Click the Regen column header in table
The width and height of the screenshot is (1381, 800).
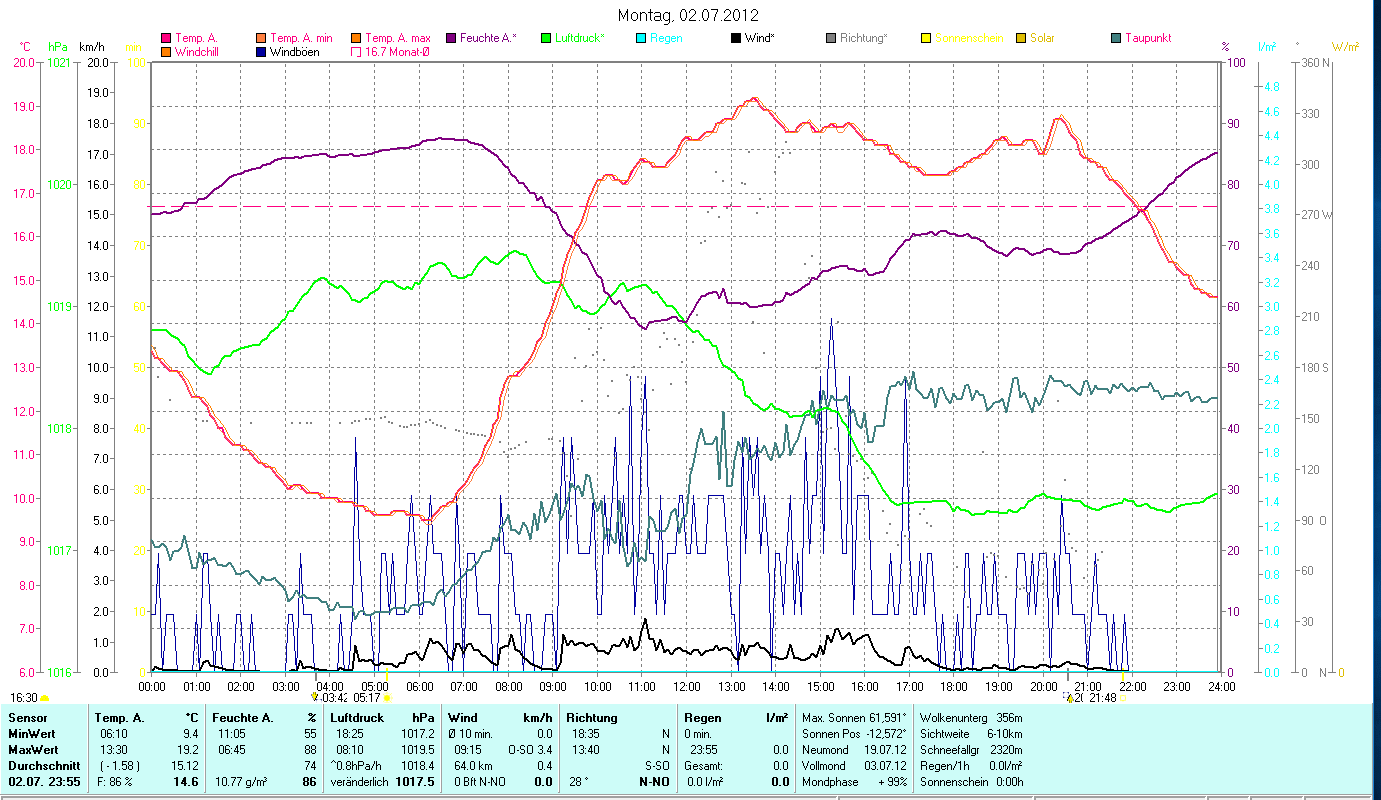coord(703,718)
